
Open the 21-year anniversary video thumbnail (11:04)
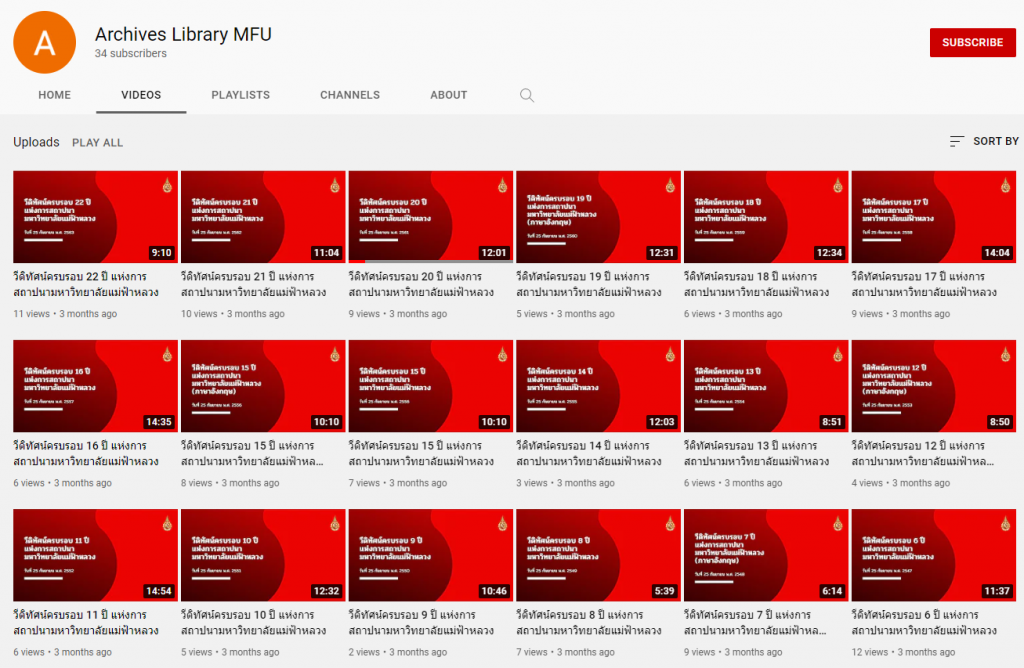262,216
